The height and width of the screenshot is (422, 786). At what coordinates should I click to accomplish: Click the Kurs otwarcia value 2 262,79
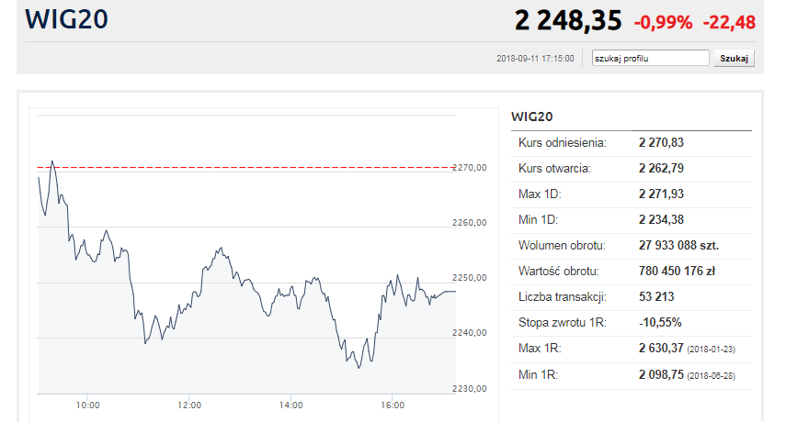click(x=661, y=168)
